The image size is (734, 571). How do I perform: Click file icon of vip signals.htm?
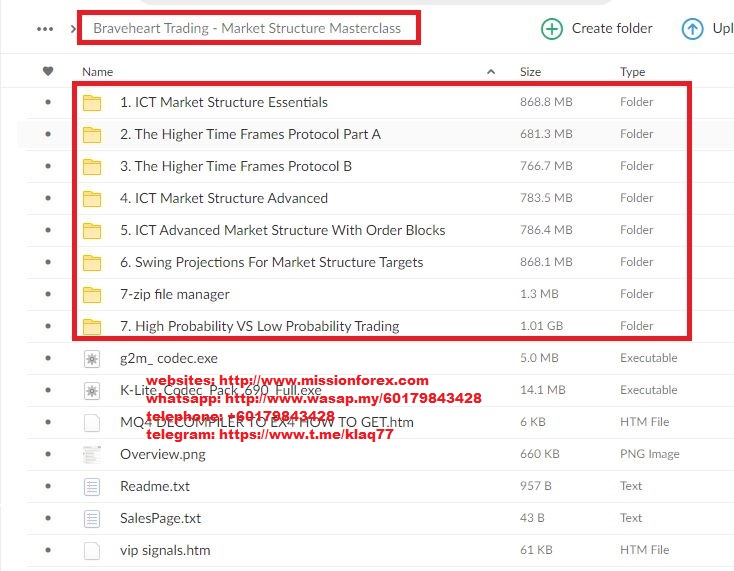click(92, 550)
